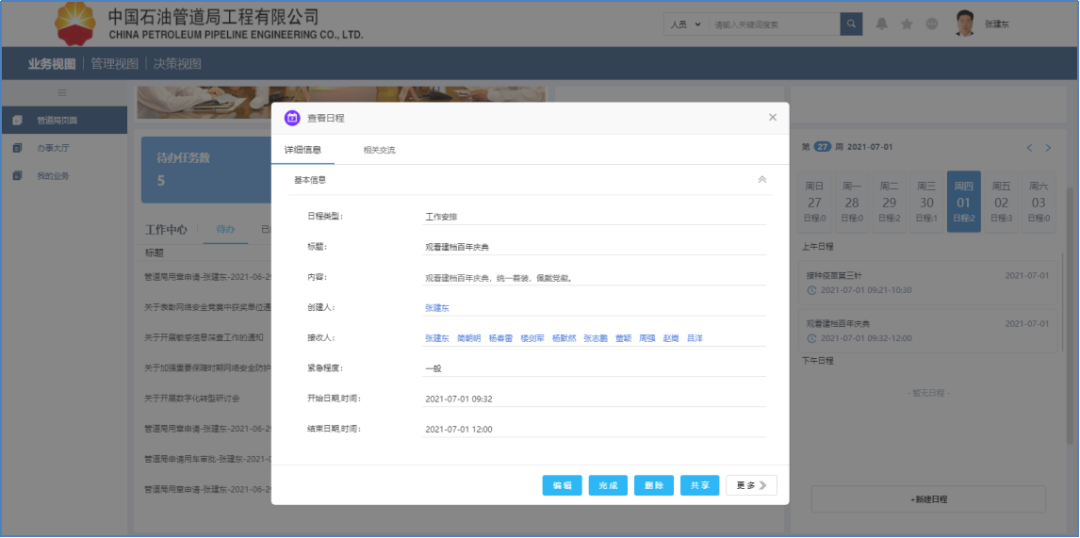The image size is (1080, 538).
Task: Click the 我的业务 sidebar icon
Action: pos(17,176)
